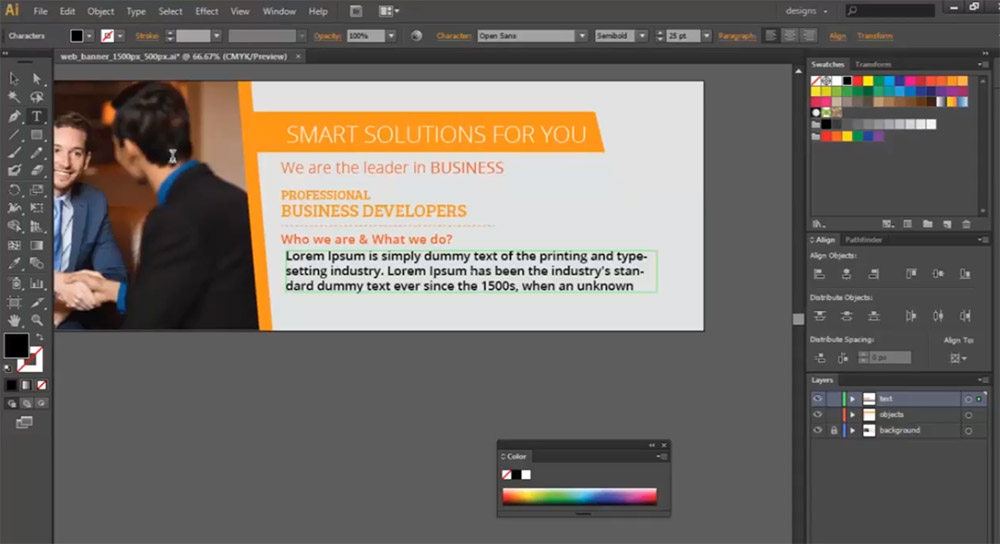Image resolution: width=1000 pixels, height=544 pixels.
Task: Expand the text layer
Action: pos(852,399)
